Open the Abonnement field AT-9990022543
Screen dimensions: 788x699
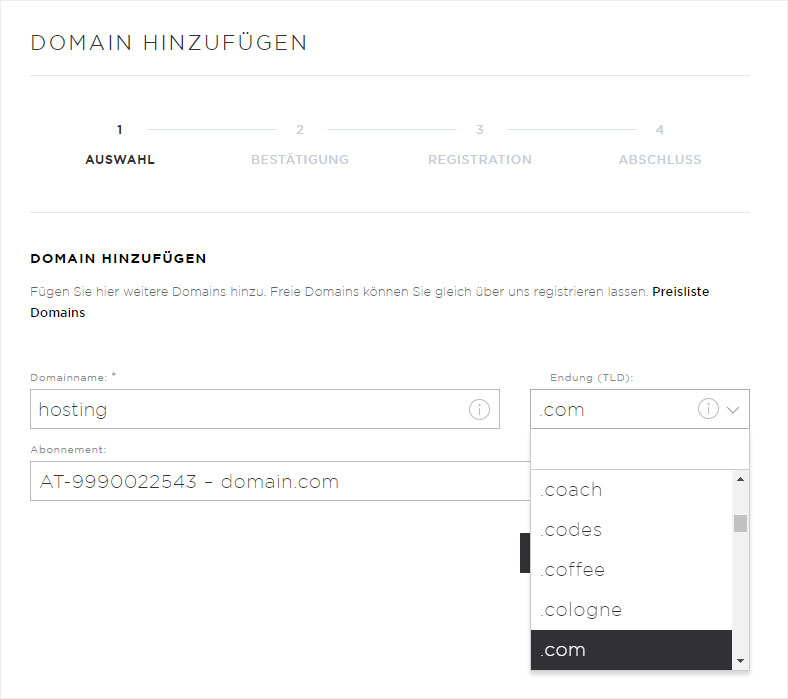280,481
